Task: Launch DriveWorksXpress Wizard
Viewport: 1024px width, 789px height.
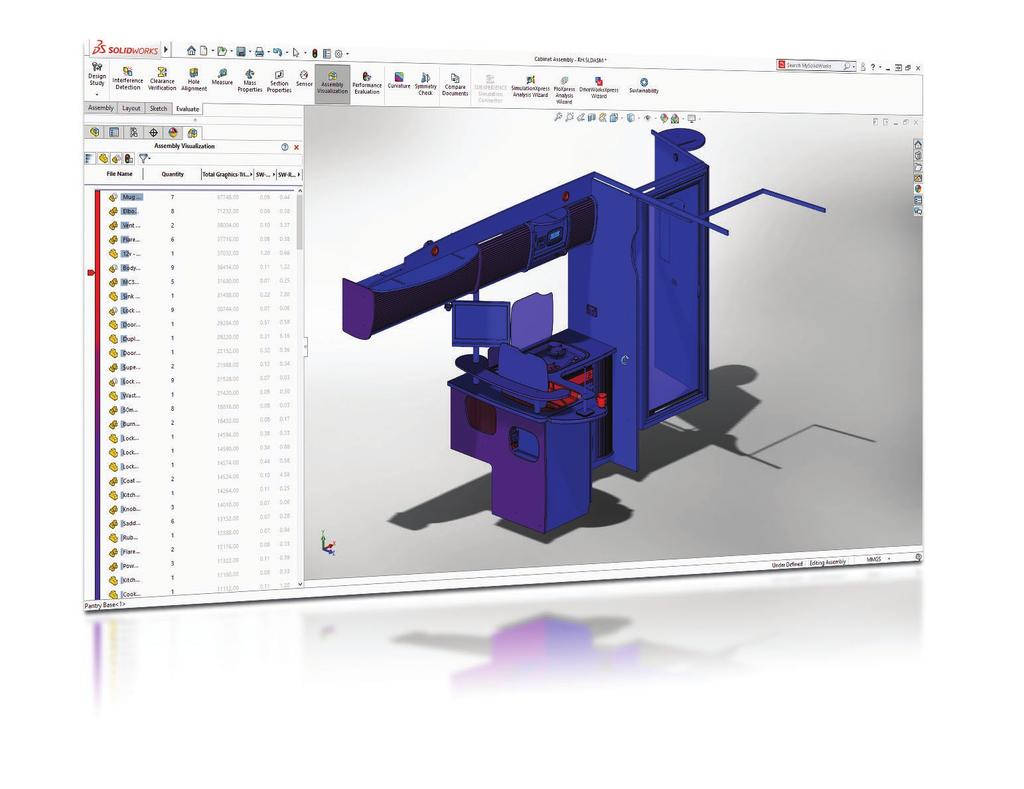Action: coord(599,88)
